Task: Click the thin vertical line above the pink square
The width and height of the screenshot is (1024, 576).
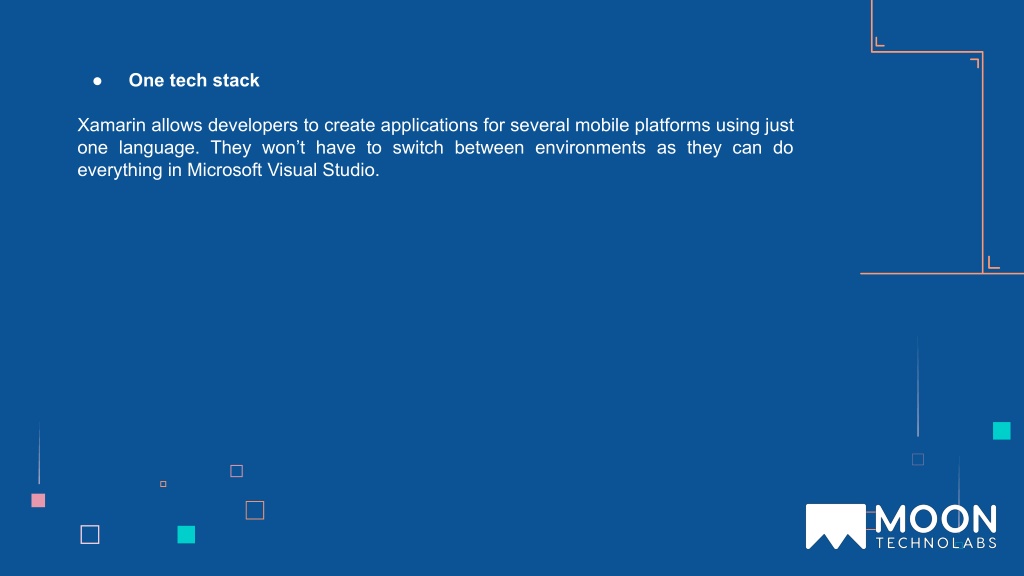Action: point(39,453)
